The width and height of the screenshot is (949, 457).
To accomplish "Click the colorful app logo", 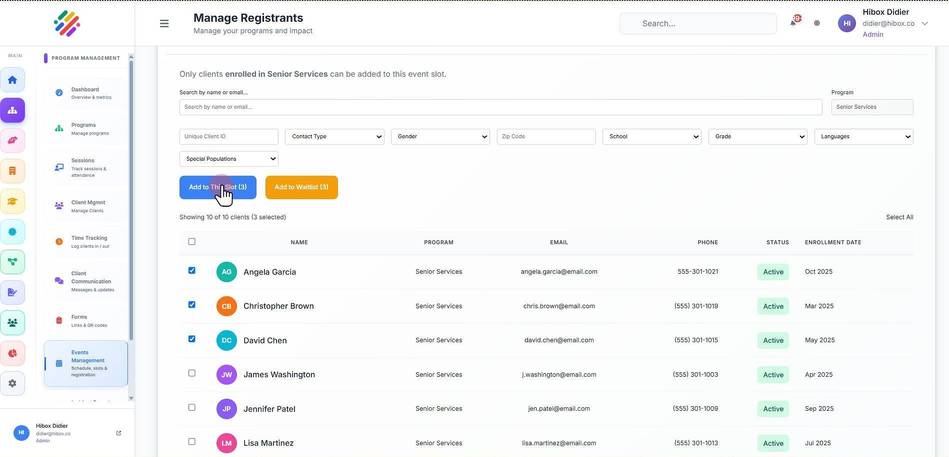I will pos(67,24).
